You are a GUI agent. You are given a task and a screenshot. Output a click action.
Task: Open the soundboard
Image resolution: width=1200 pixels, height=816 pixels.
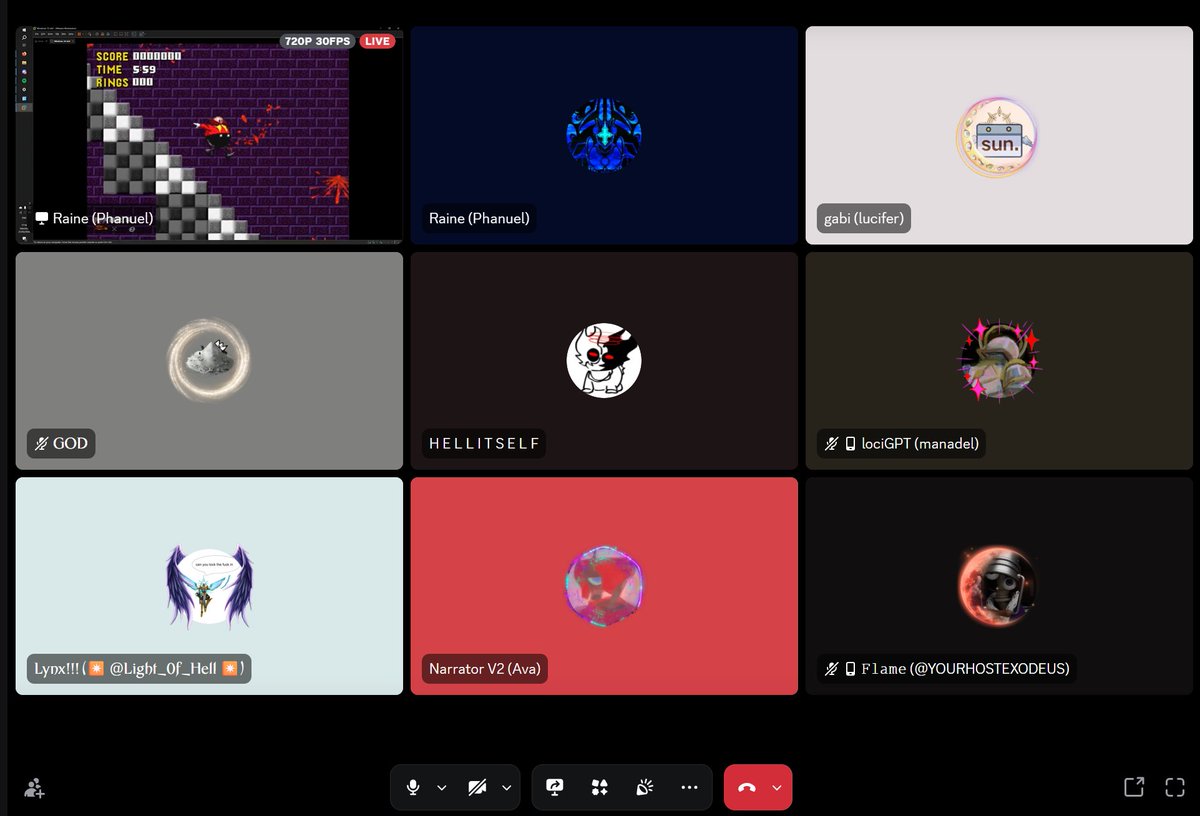tap(645, 787)
